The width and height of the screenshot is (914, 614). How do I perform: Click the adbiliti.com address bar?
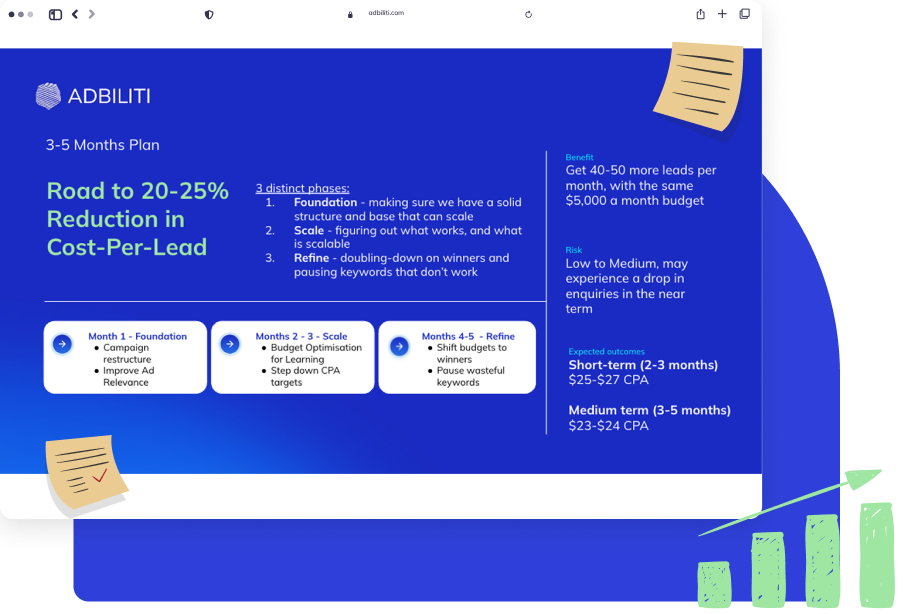click(386, 13)
